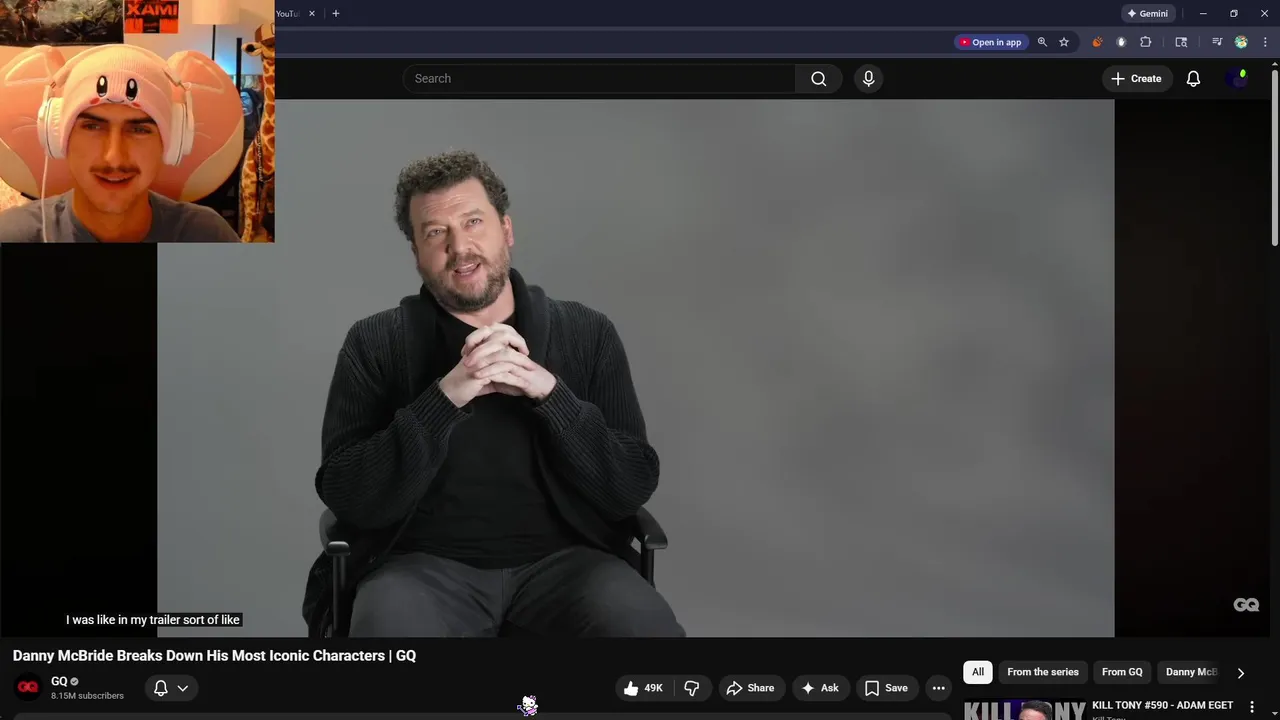Click the video title text
This screenshot has width=1280, height=720.
(214, 656)
